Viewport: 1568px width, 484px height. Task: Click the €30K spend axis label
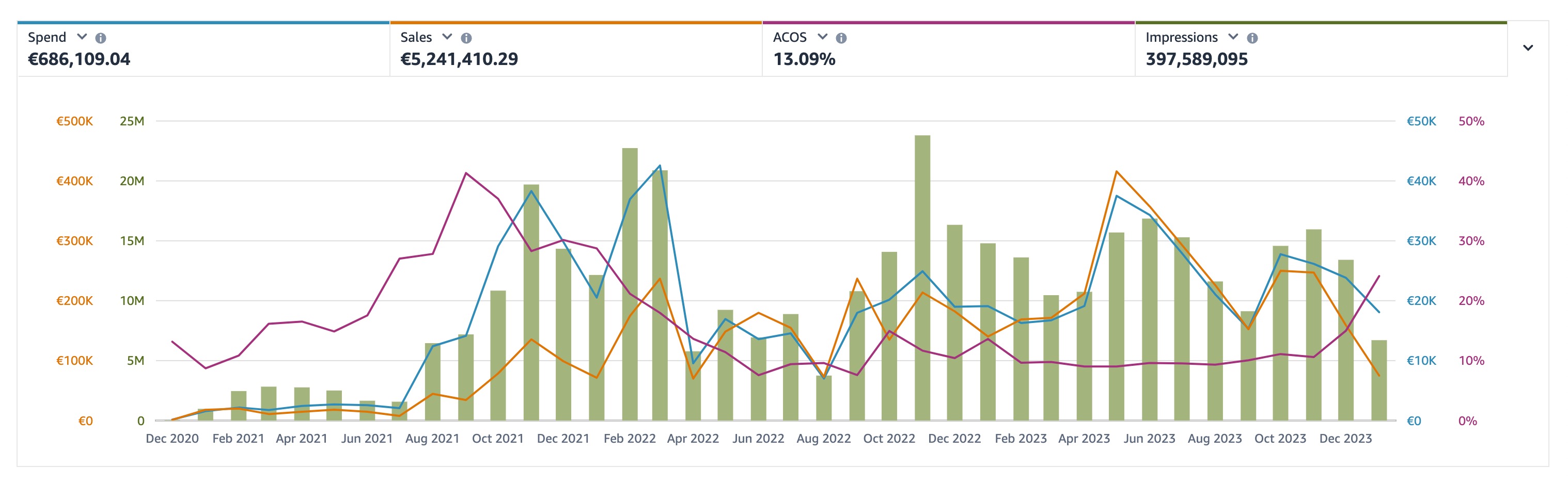(x=1421, y=241)
